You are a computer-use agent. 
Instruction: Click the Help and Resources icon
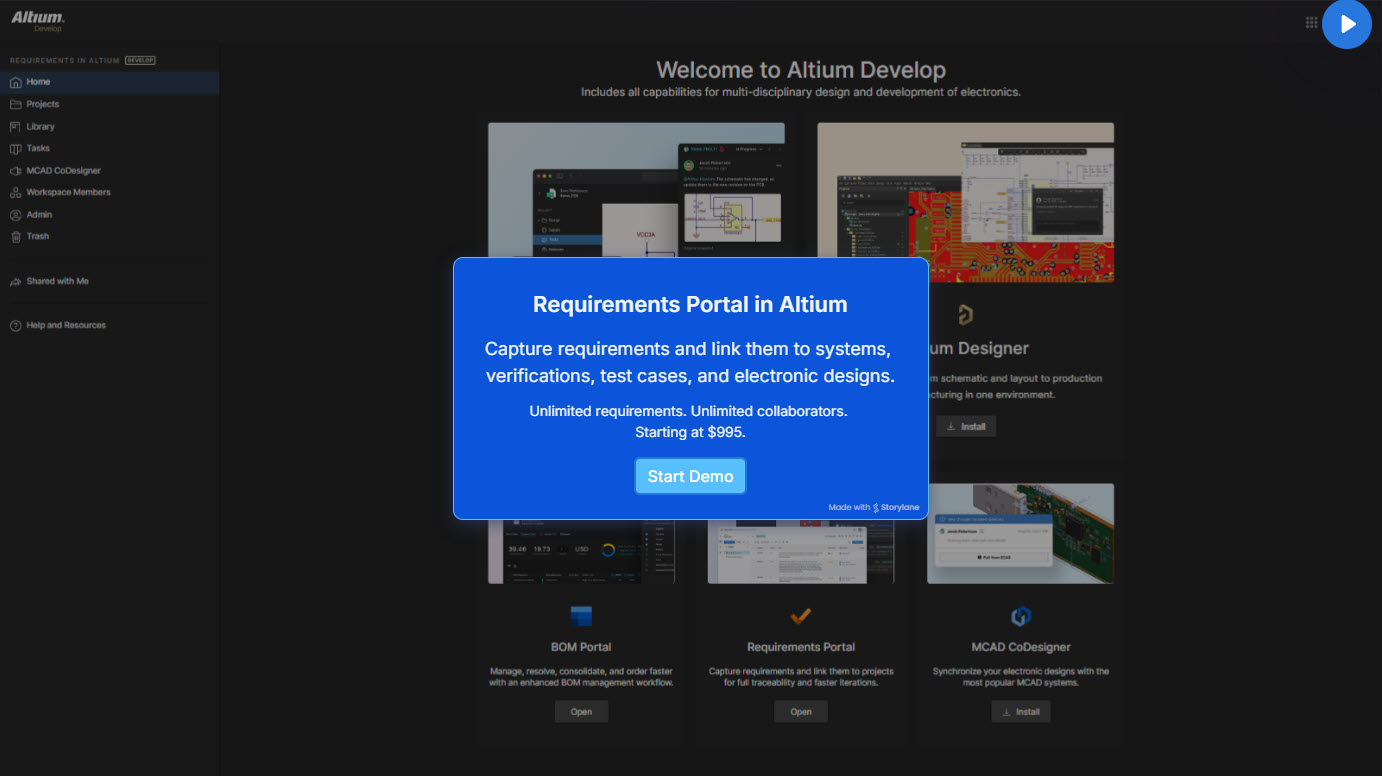(x=16, y=326)
